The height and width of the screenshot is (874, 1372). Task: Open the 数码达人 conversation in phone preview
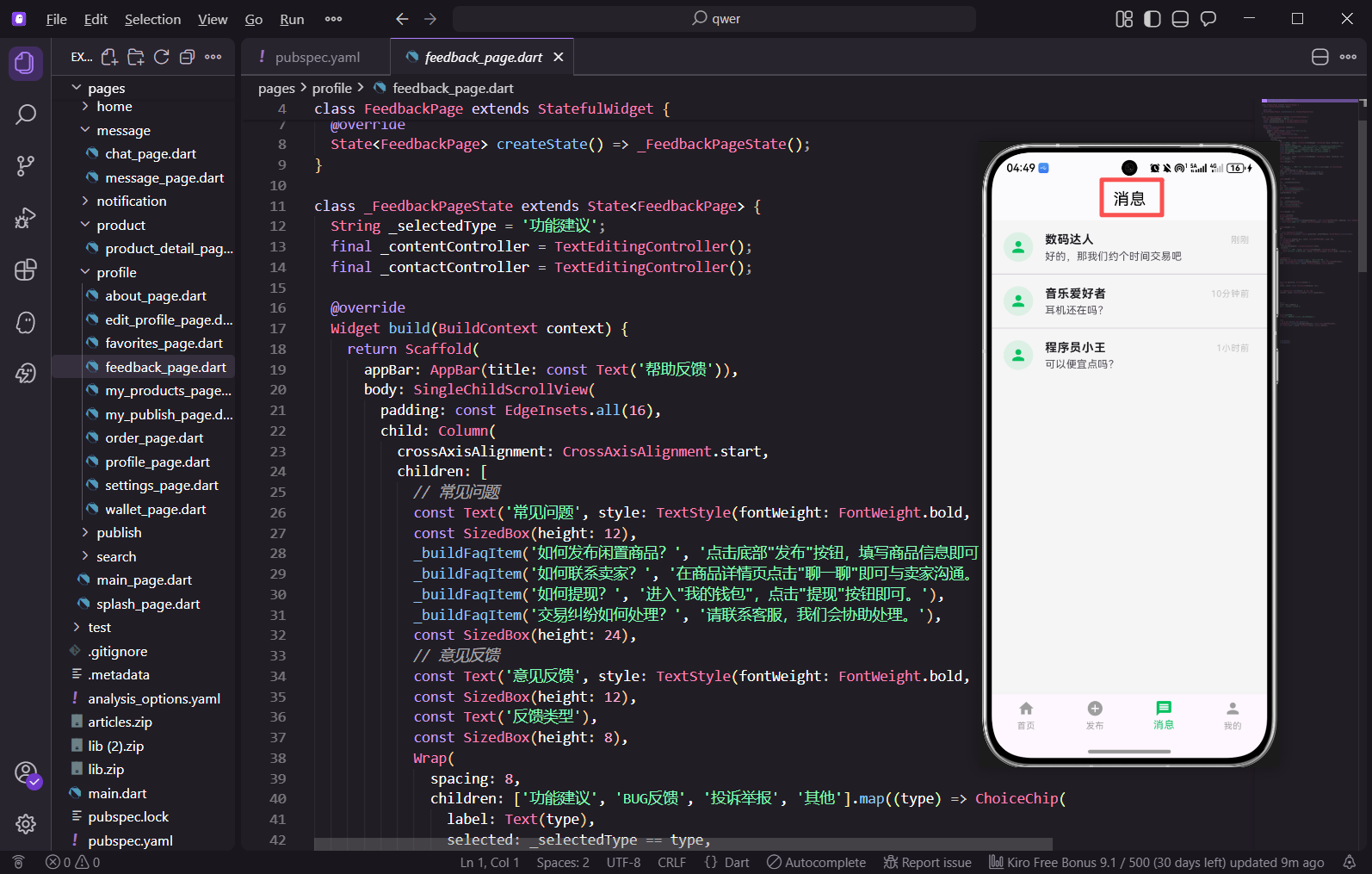coord(1129,247)
